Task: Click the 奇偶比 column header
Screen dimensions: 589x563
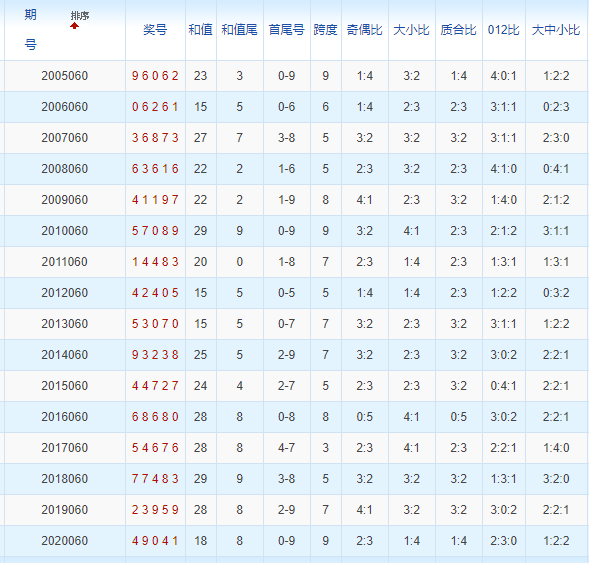Action: click(365, 30)
